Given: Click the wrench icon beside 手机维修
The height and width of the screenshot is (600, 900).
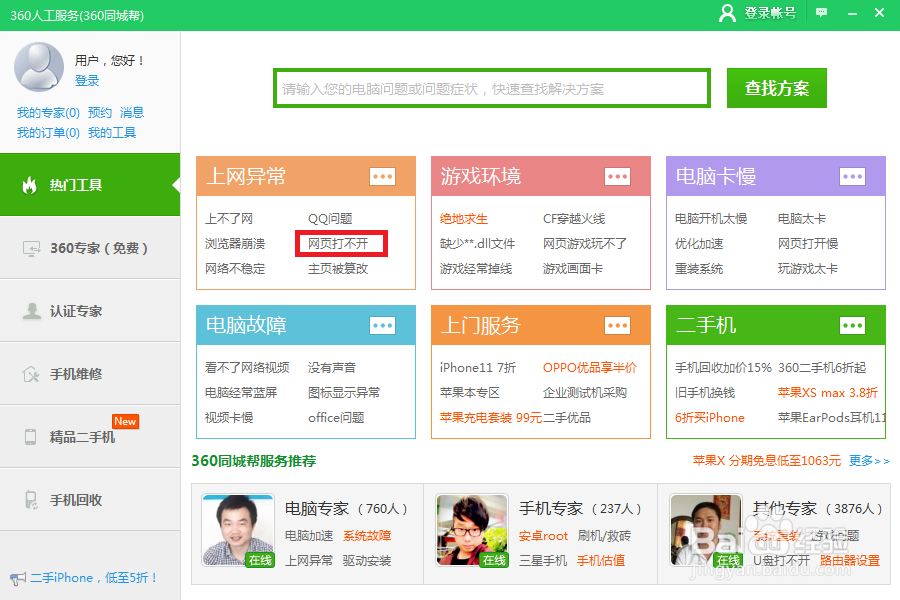Looking at the screenshot, I should 31,374.
